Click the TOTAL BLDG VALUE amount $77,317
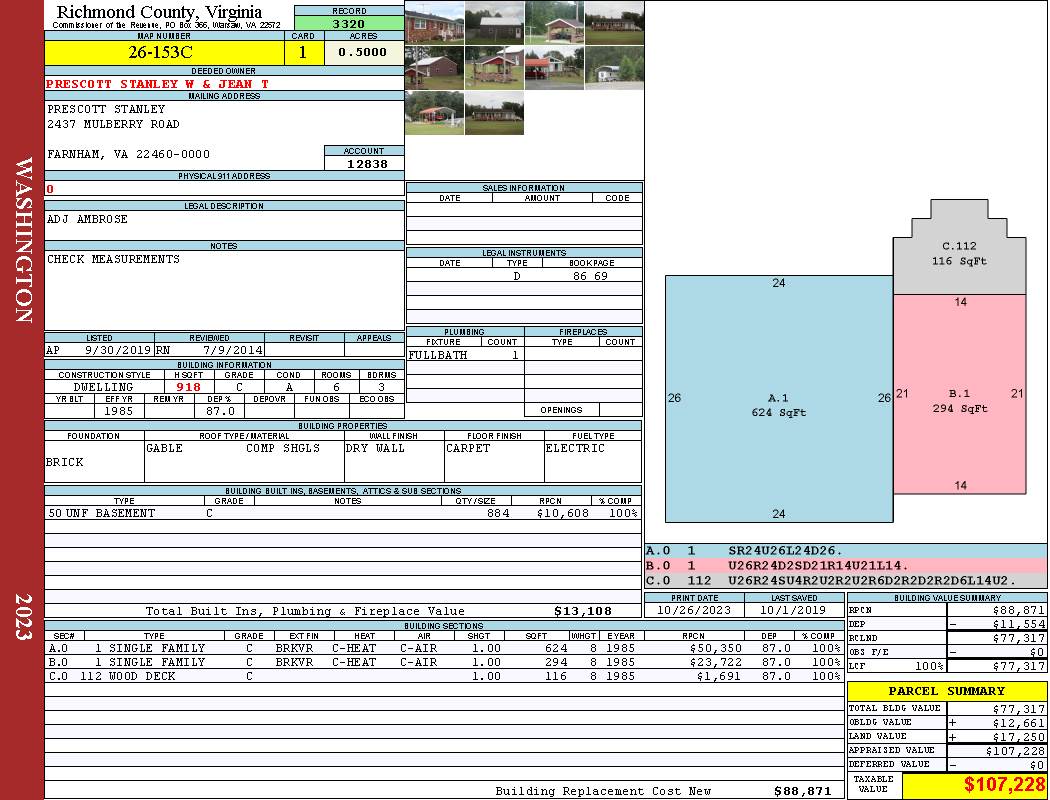1050x800 pixels. pos(1019,709)
